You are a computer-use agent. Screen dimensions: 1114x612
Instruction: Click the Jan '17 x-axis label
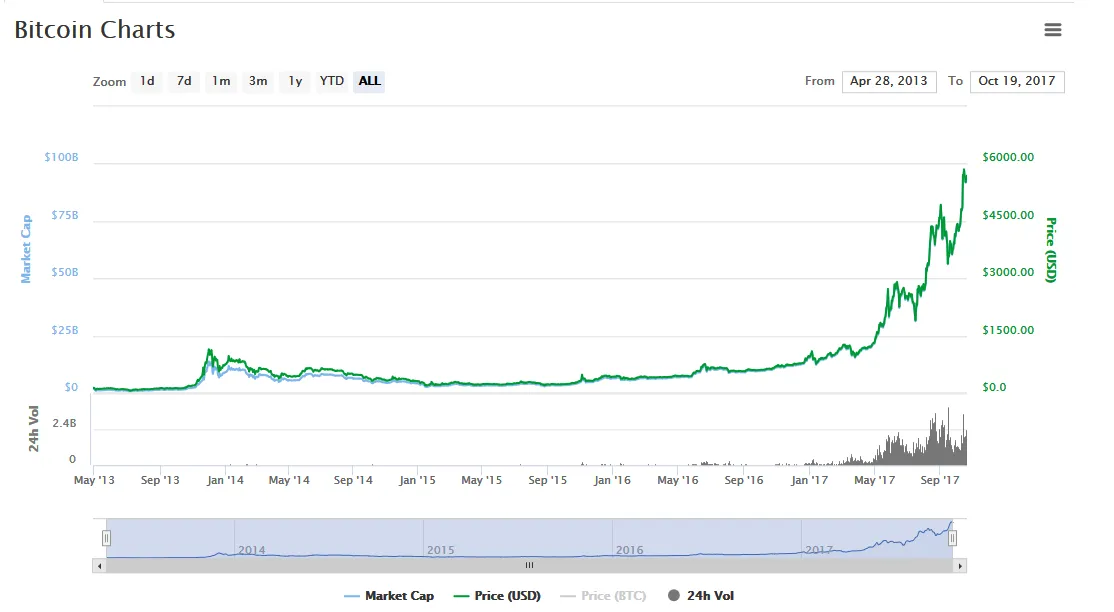(x=809, y=481)
